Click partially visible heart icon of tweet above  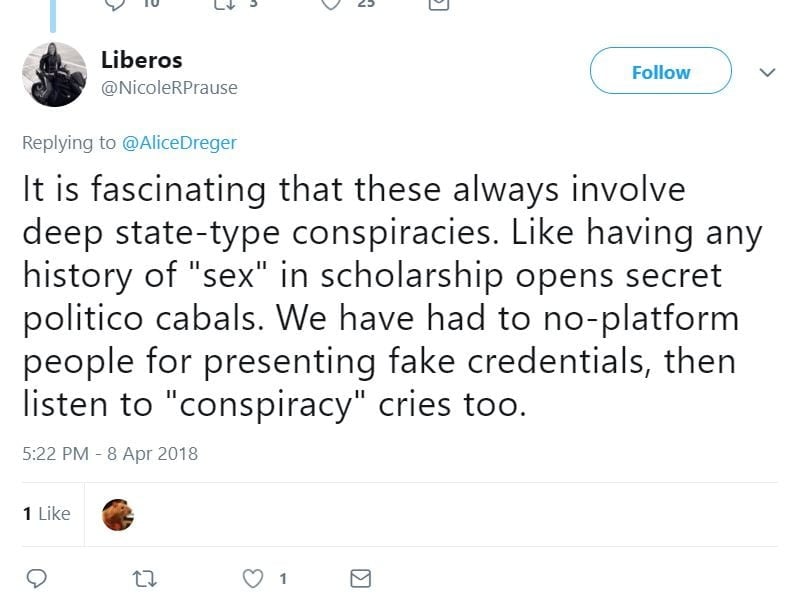point(330,4)
